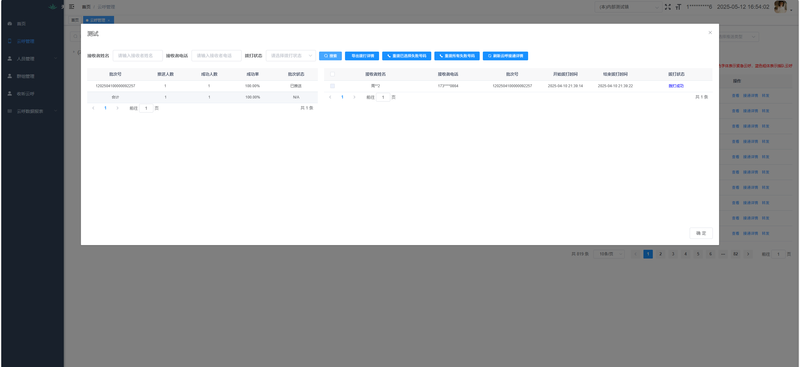Viewport: 800px width, 367px height.
Task: Open the 拨打状态 status dropdown
Action: coord(291,56)
